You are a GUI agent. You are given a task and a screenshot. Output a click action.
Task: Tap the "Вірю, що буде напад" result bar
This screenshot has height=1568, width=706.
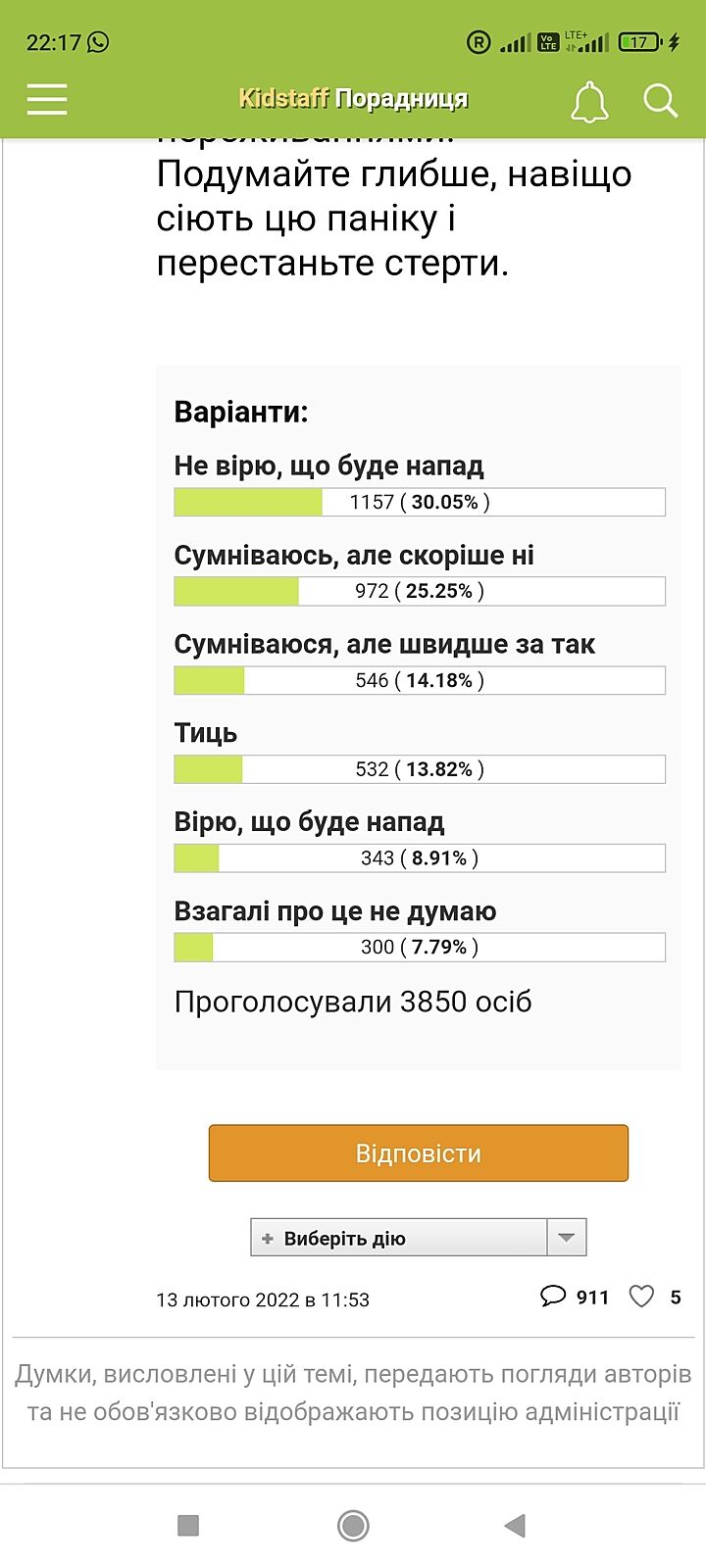pyautogui.click(x=420, y=858)
